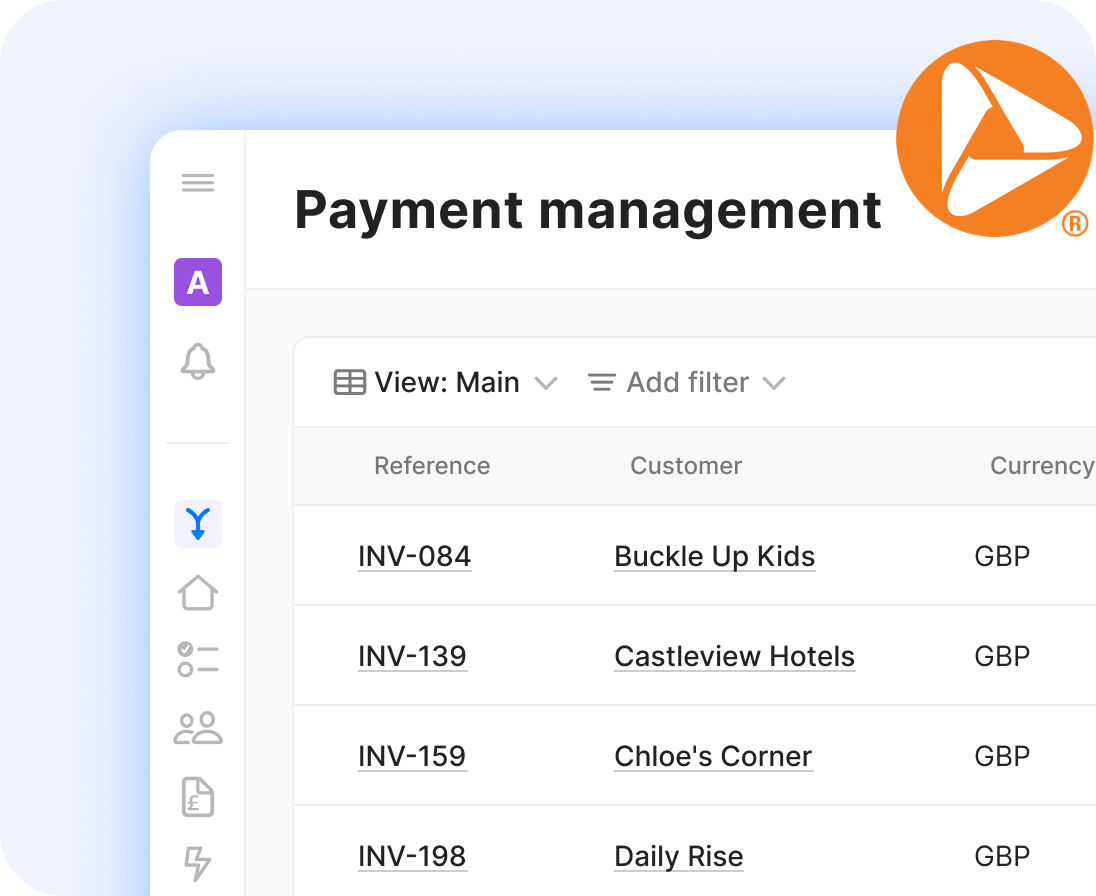
Task: Select the purple A workspace icon
Action: coord(198,283)
